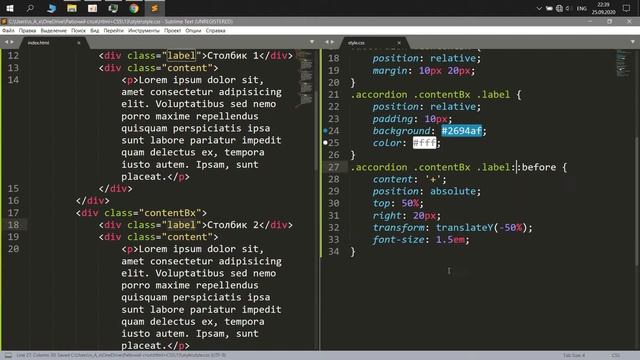Open the Справка menu

[216, 31]
